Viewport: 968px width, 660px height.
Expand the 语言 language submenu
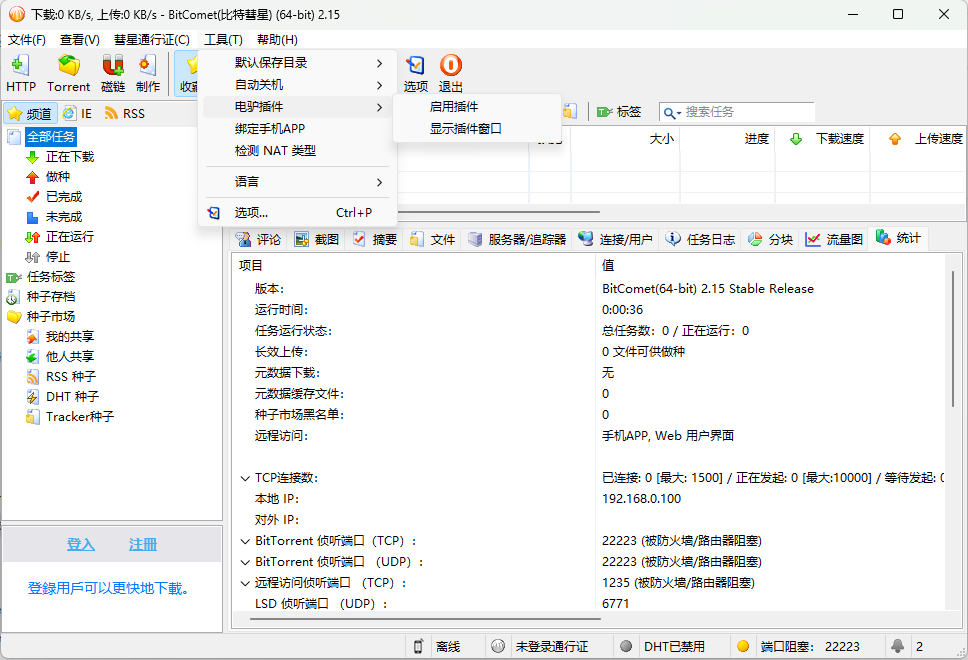(x=297, y=182)
